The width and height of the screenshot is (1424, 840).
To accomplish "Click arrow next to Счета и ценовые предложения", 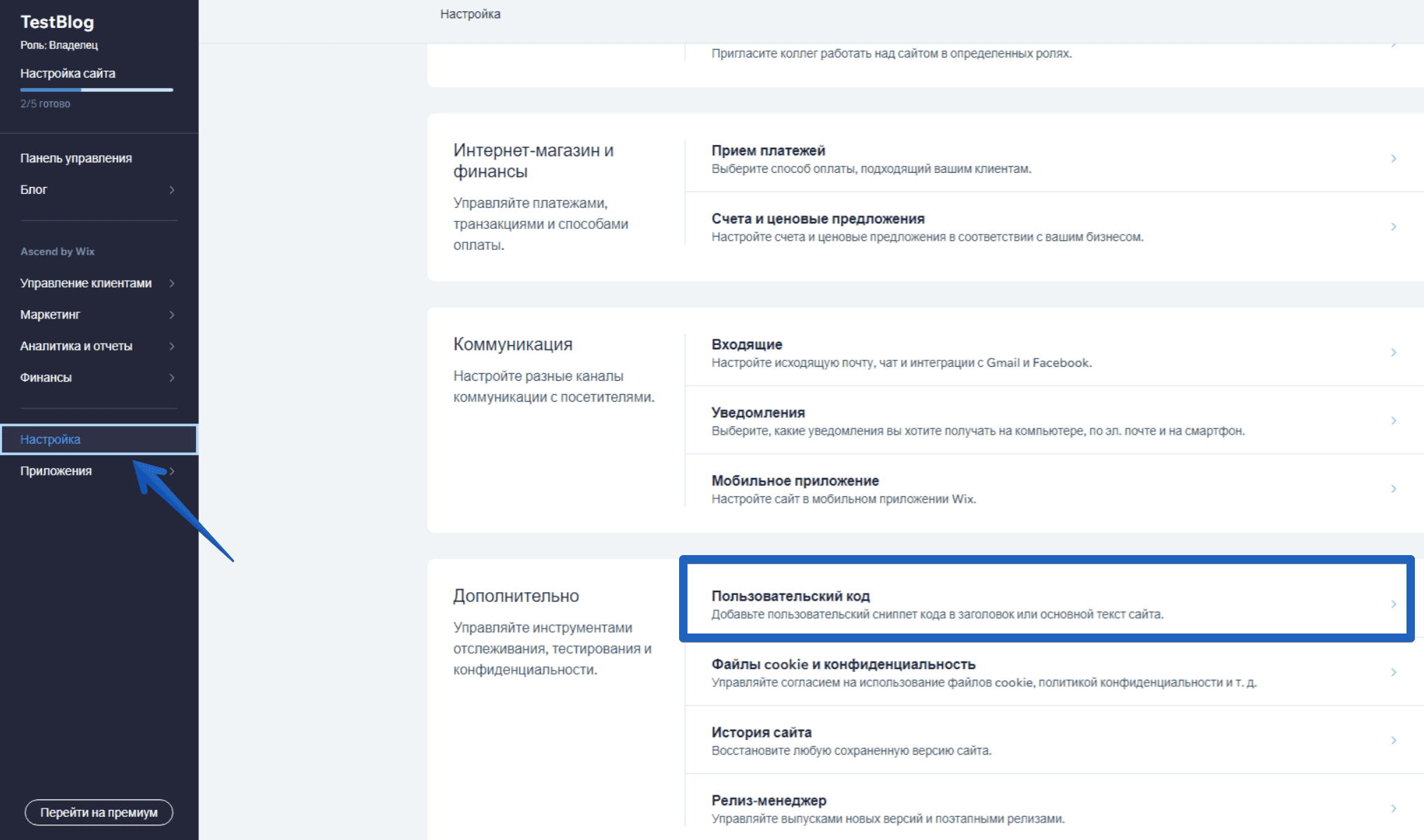I will 1393,227.
